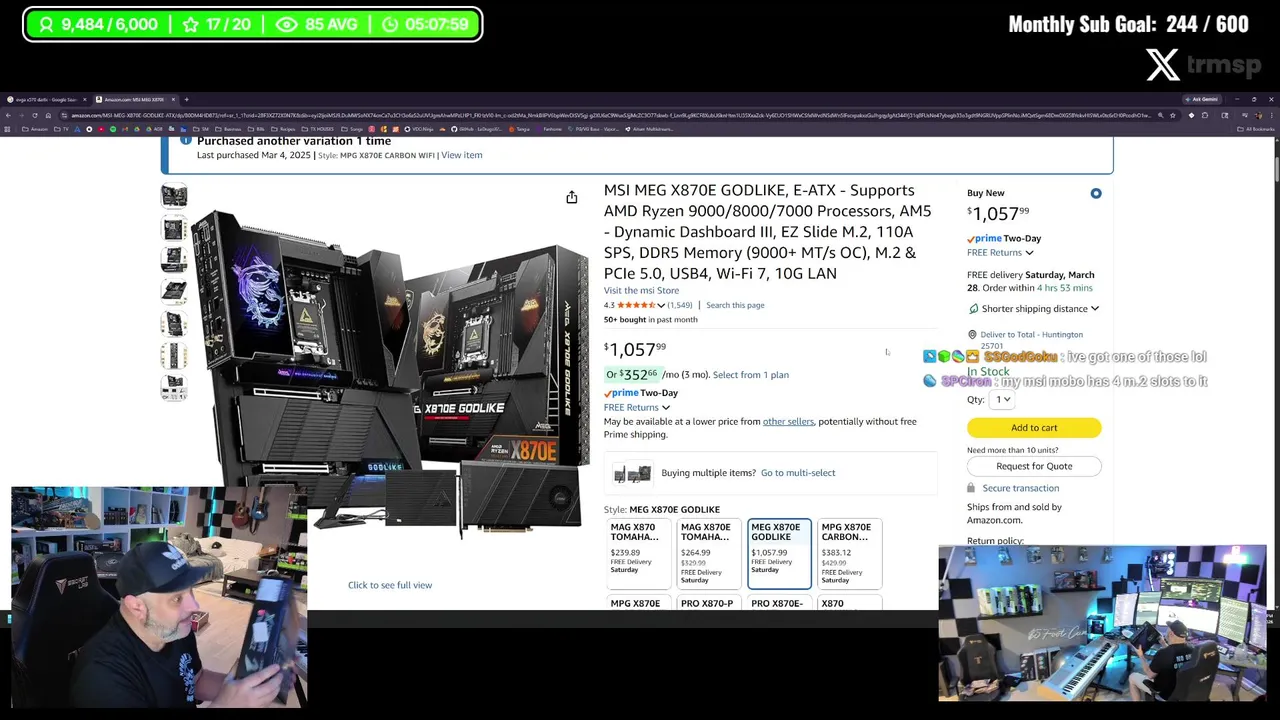Click the info icon in purchased banner

[185, 140]
